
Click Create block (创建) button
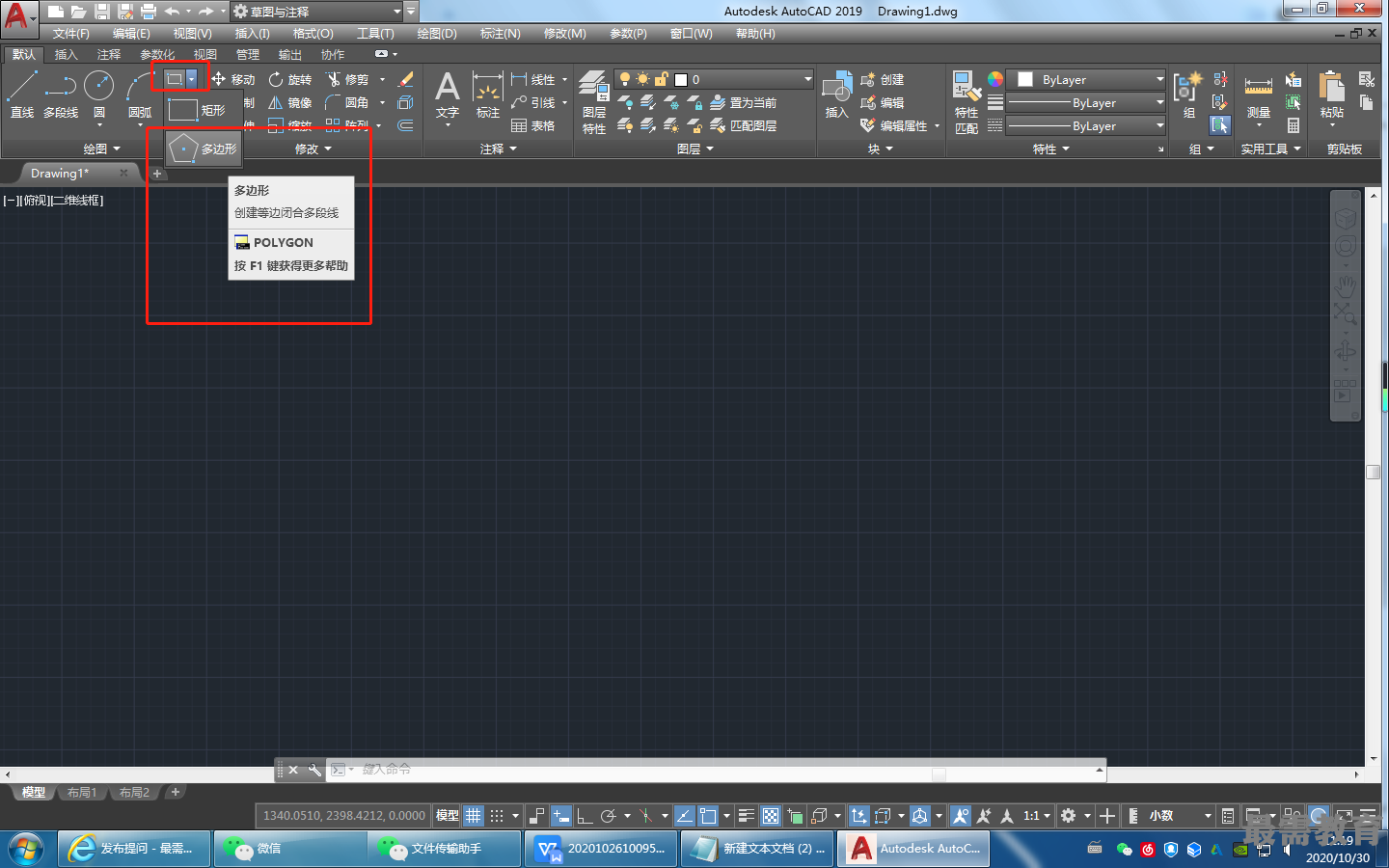(883, 79)
